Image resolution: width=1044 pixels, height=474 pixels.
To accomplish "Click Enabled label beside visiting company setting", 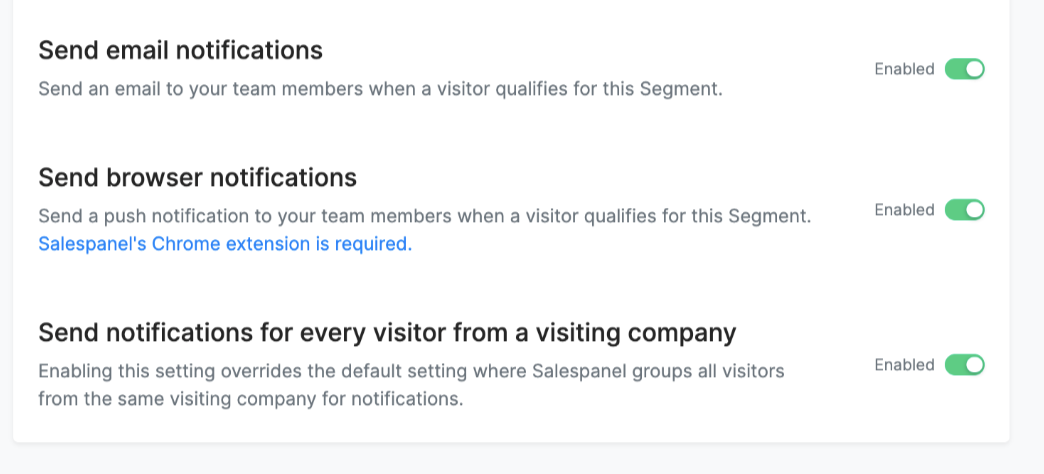I will [x=904, y=365].
